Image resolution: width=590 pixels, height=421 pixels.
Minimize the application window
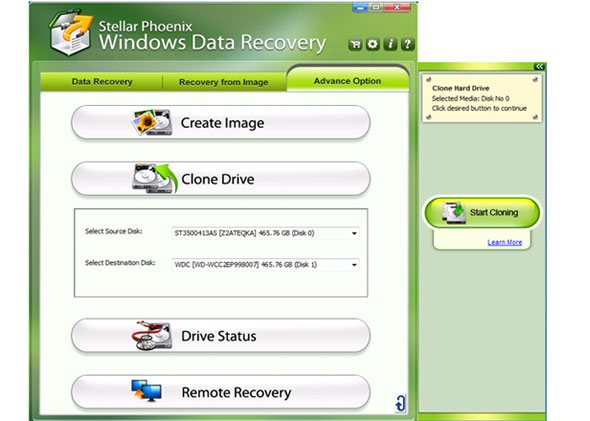coord(360,8)
